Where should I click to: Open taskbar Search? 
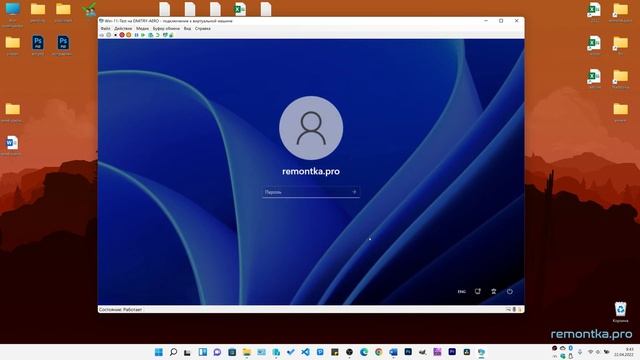(173, 352)
